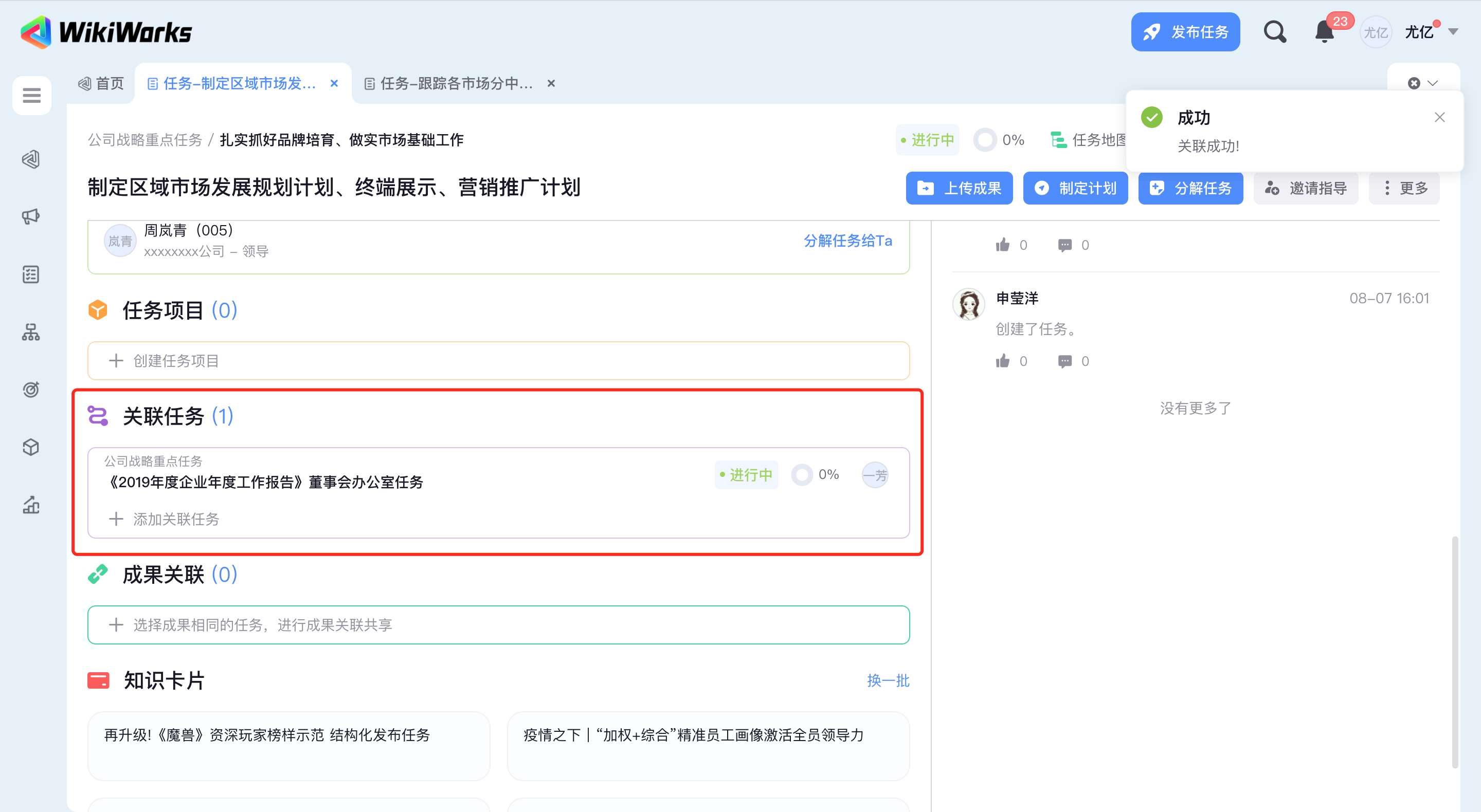
Task: Click the 添加关联任务 field
Action: [176, 519]
